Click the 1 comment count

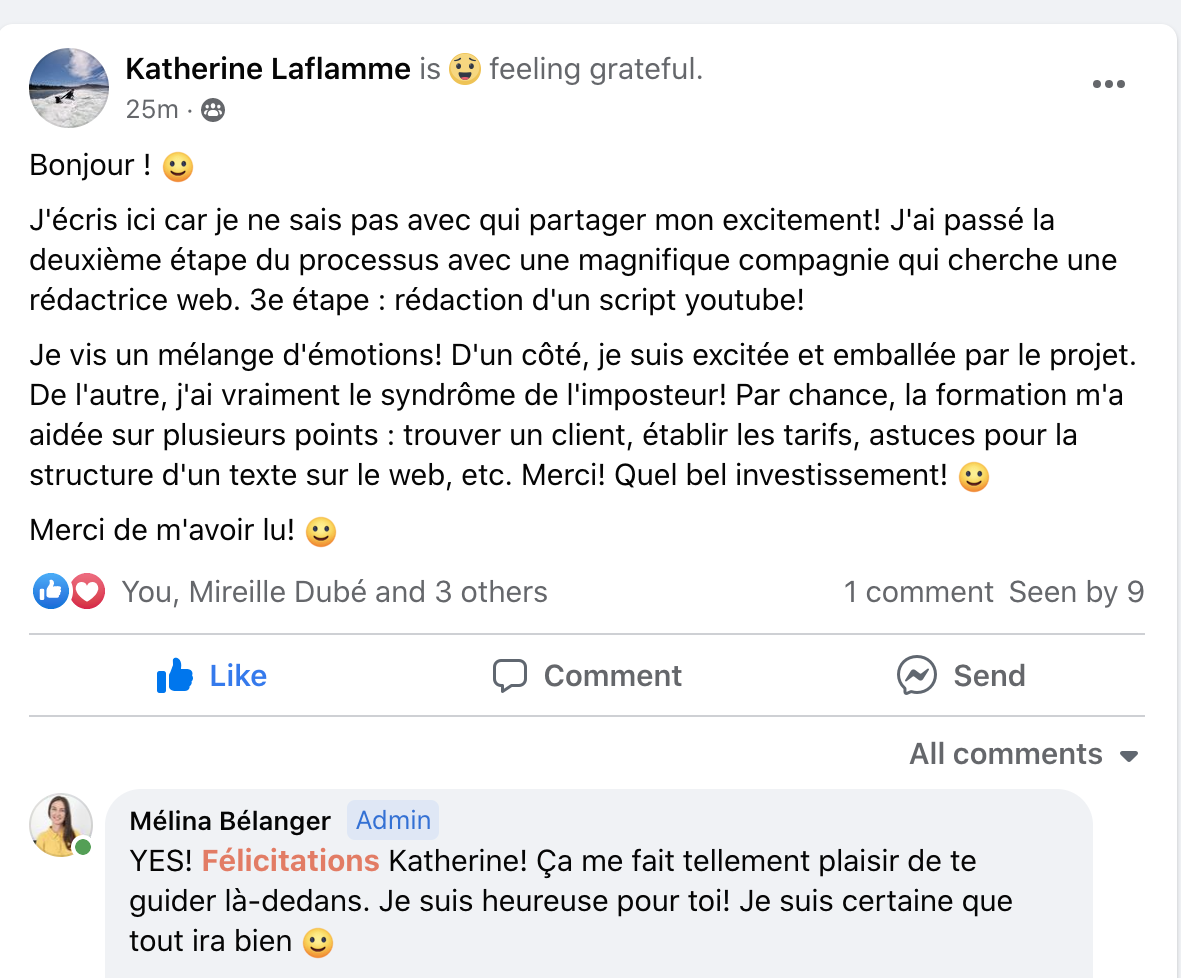pyautogui.click(x=918, y=592)
